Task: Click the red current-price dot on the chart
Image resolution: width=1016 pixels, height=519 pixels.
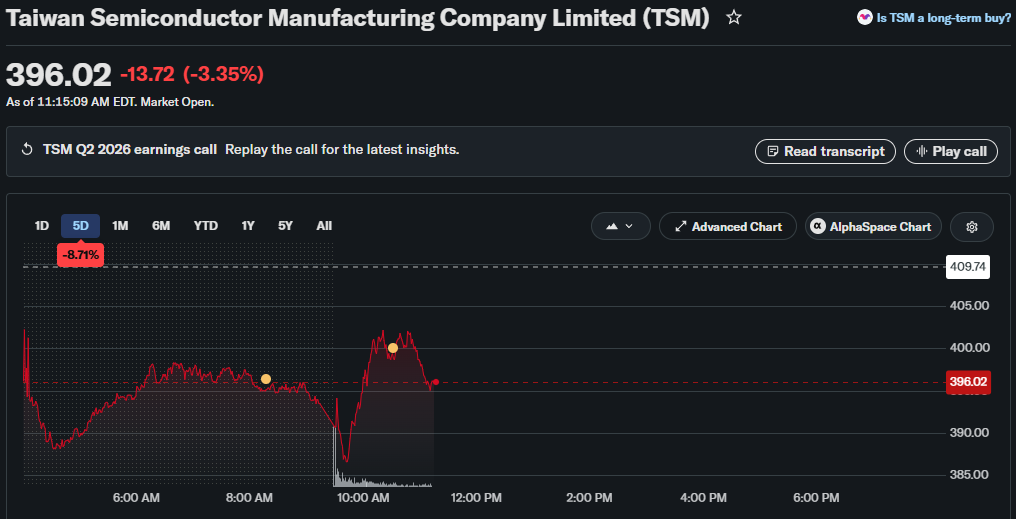Action: pyautogui.click(x=435, y=382)
